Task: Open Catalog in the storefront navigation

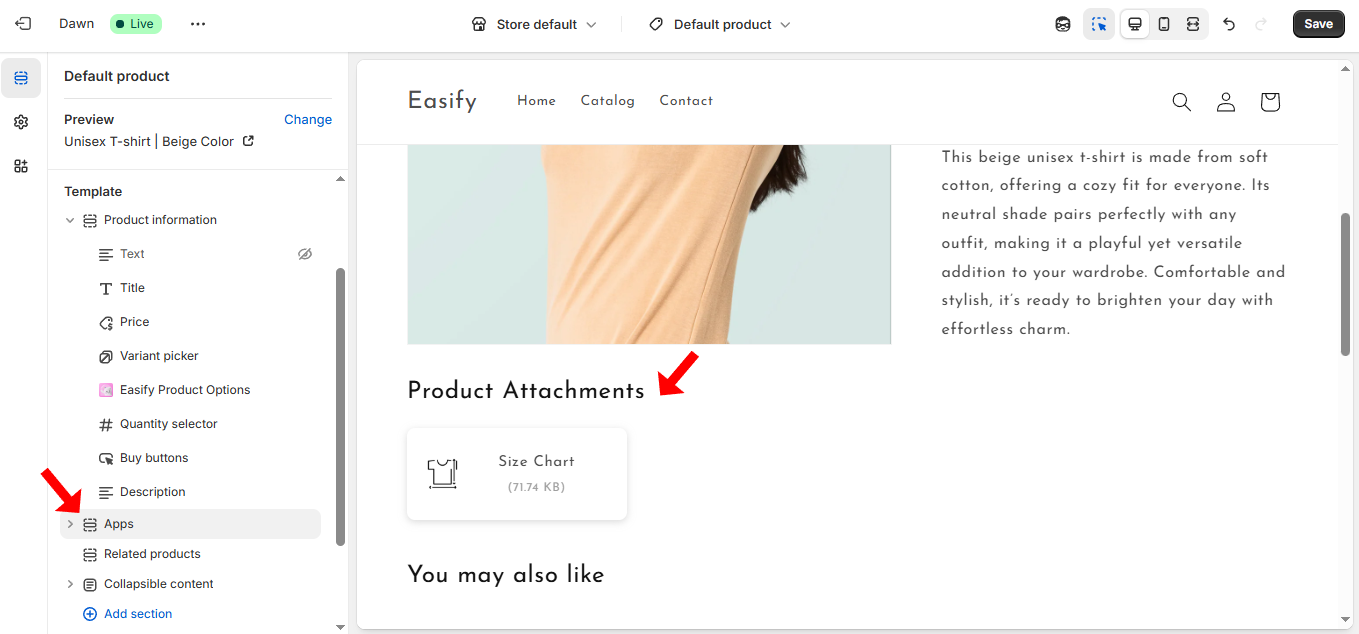Action: pos(607,100)
